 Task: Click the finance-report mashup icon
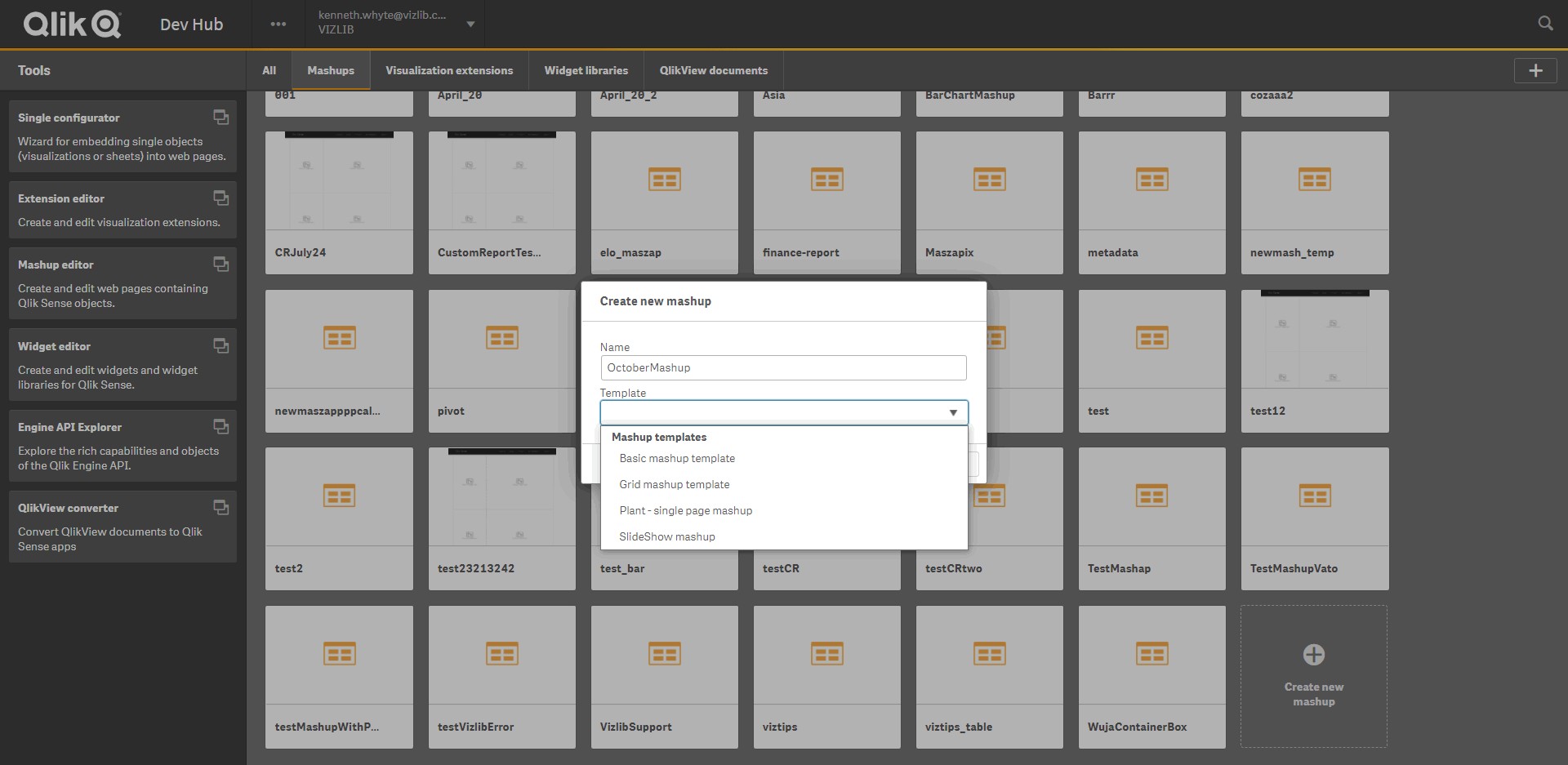826,180
